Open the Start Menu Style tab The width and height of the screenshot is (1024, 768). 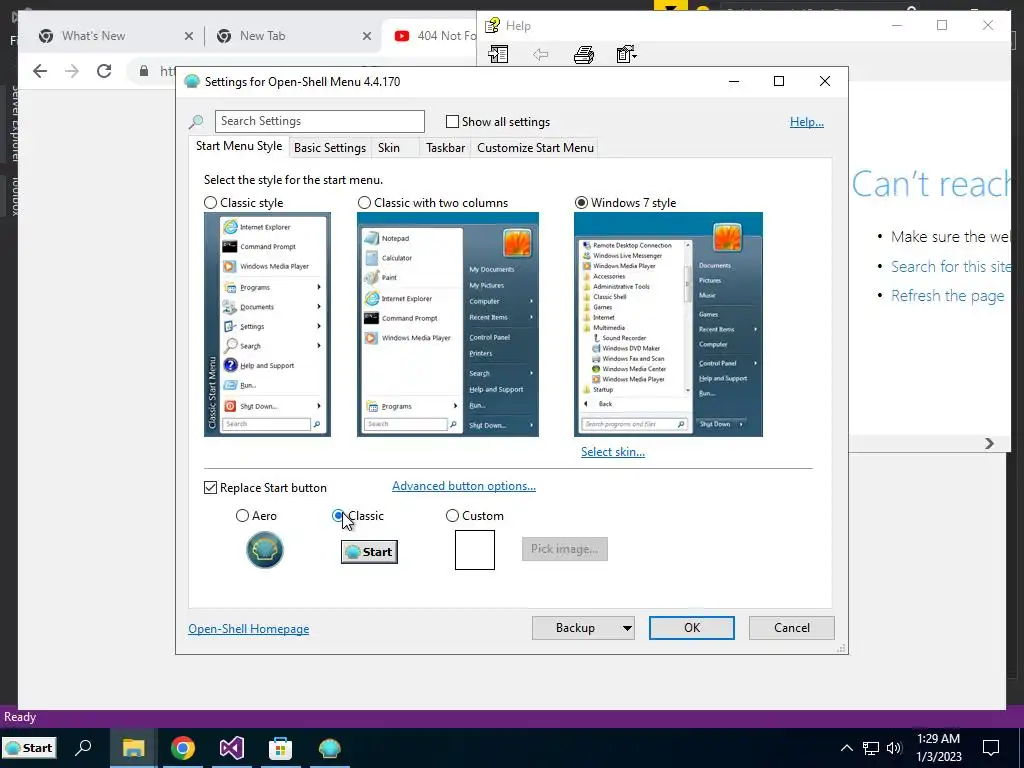(x=239, y=146)
